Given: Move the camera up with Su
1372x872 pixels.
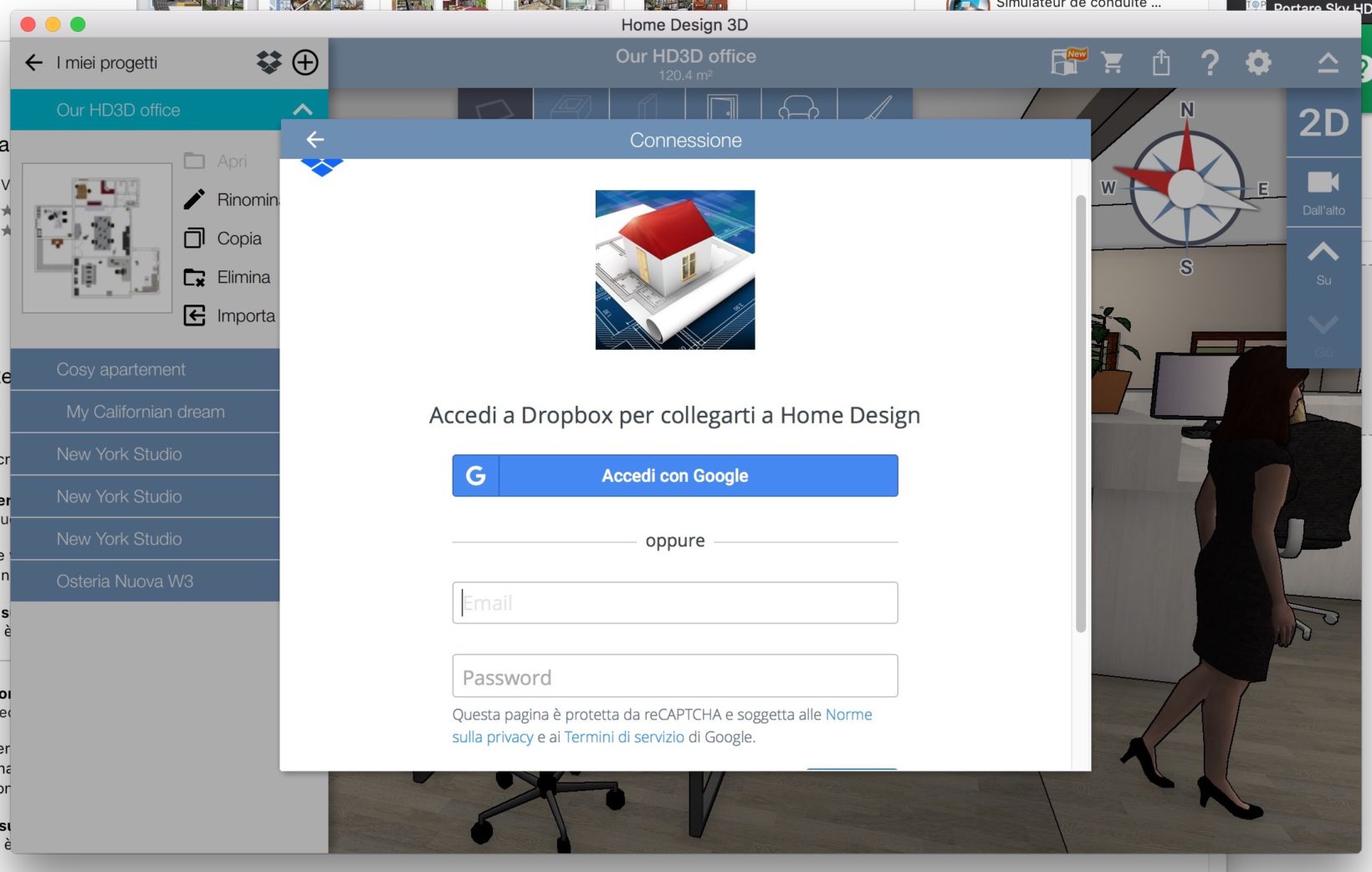Looking at the screenshot, I should (x=1323, y=262).
